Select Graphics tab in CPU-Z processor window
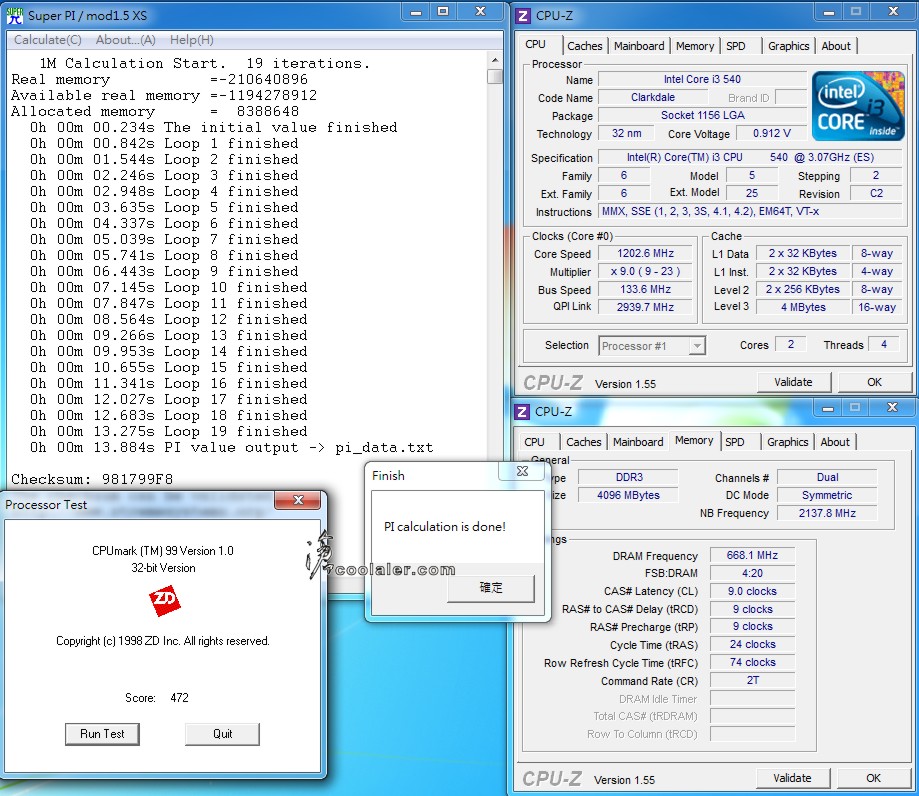The height and width of the screenshot is (796, 919). 788,46
